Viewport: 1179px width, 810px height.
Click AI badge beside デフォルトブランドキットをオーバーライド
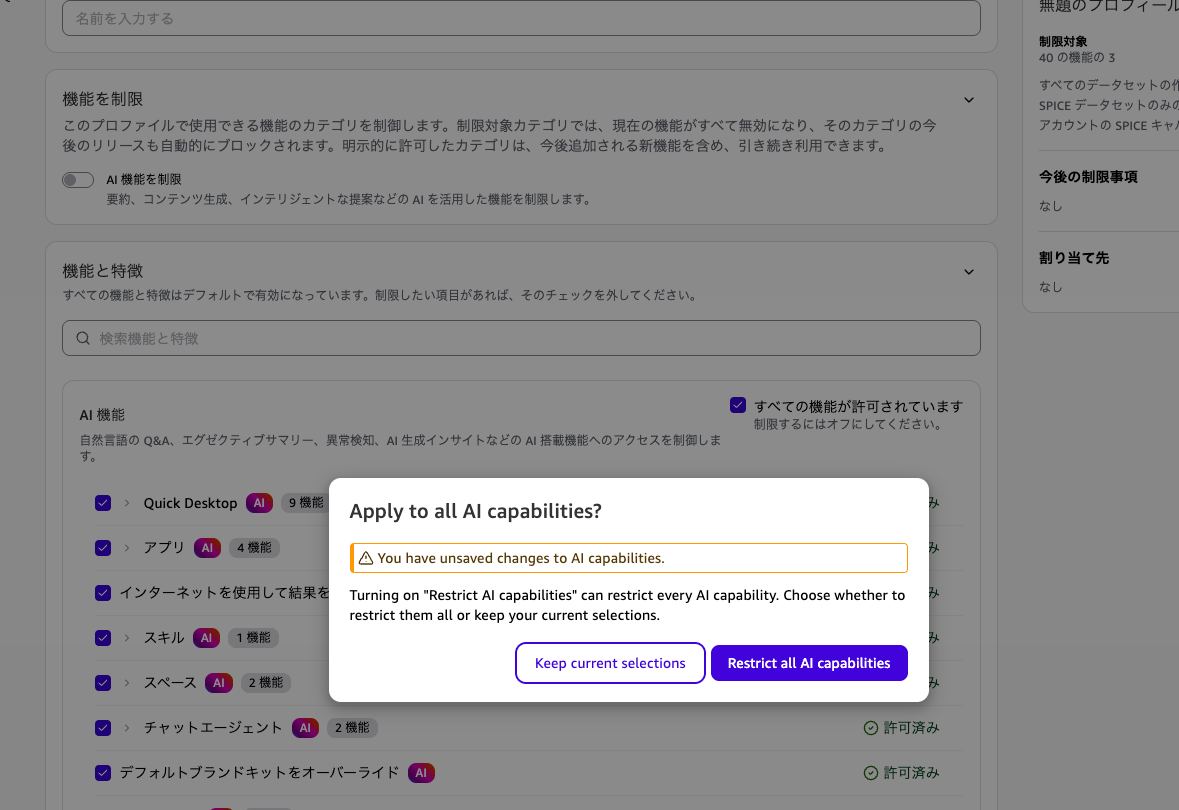[421, 773]
